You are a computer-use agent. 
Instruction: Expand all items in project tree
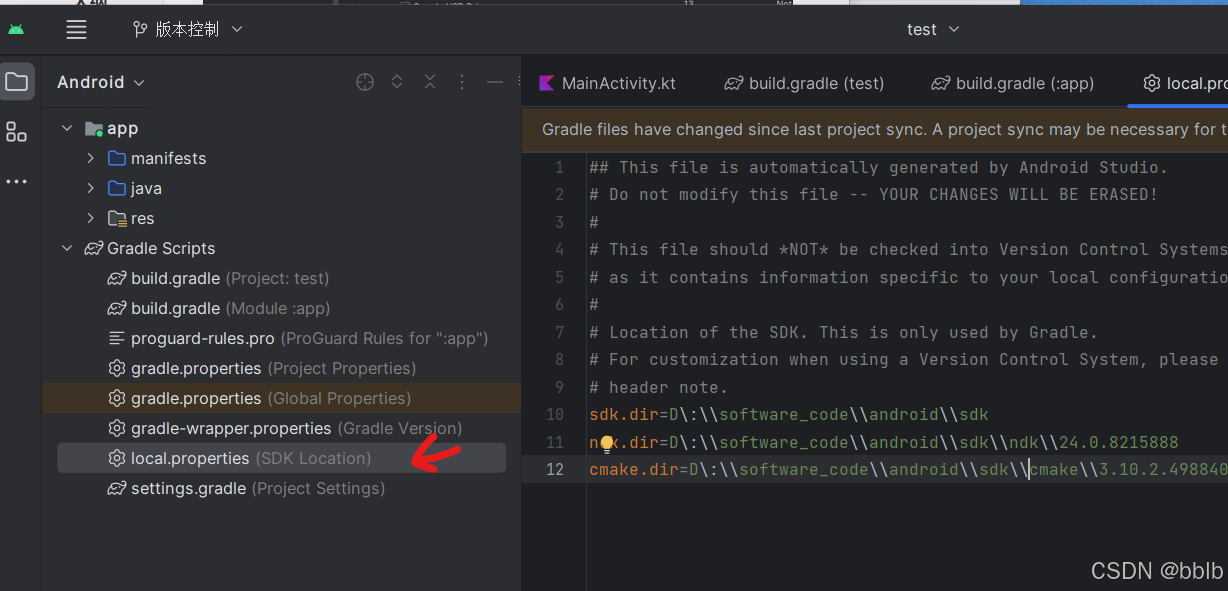397,82
